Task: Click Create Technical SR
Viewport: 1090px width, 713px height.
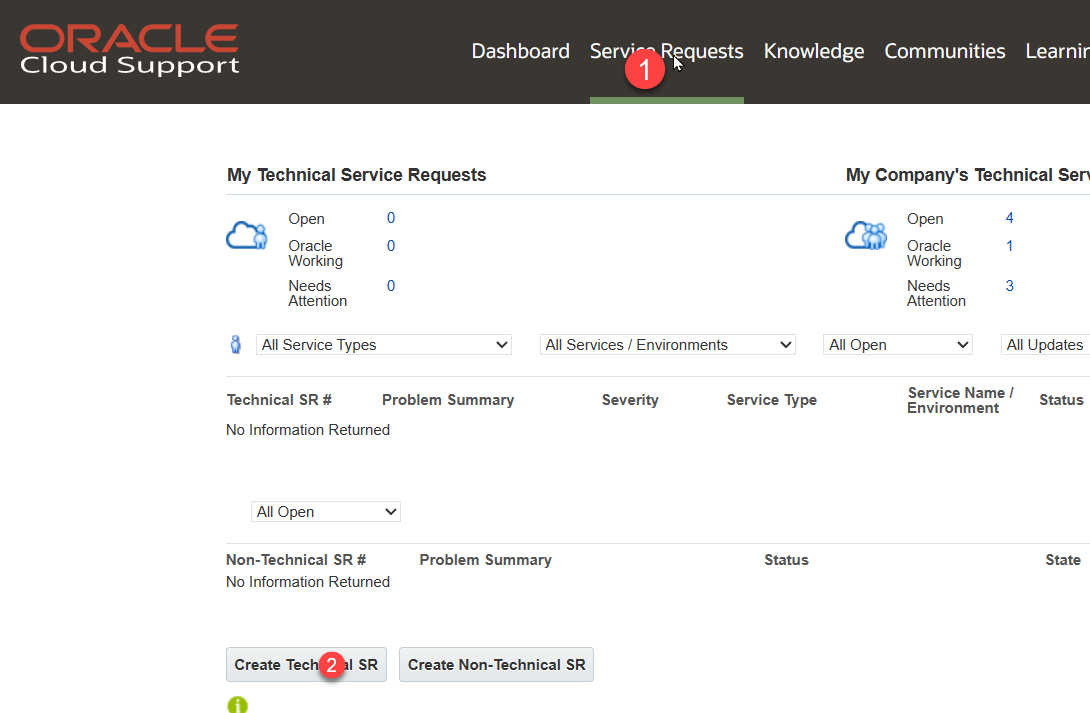Action: pos(305,664)
